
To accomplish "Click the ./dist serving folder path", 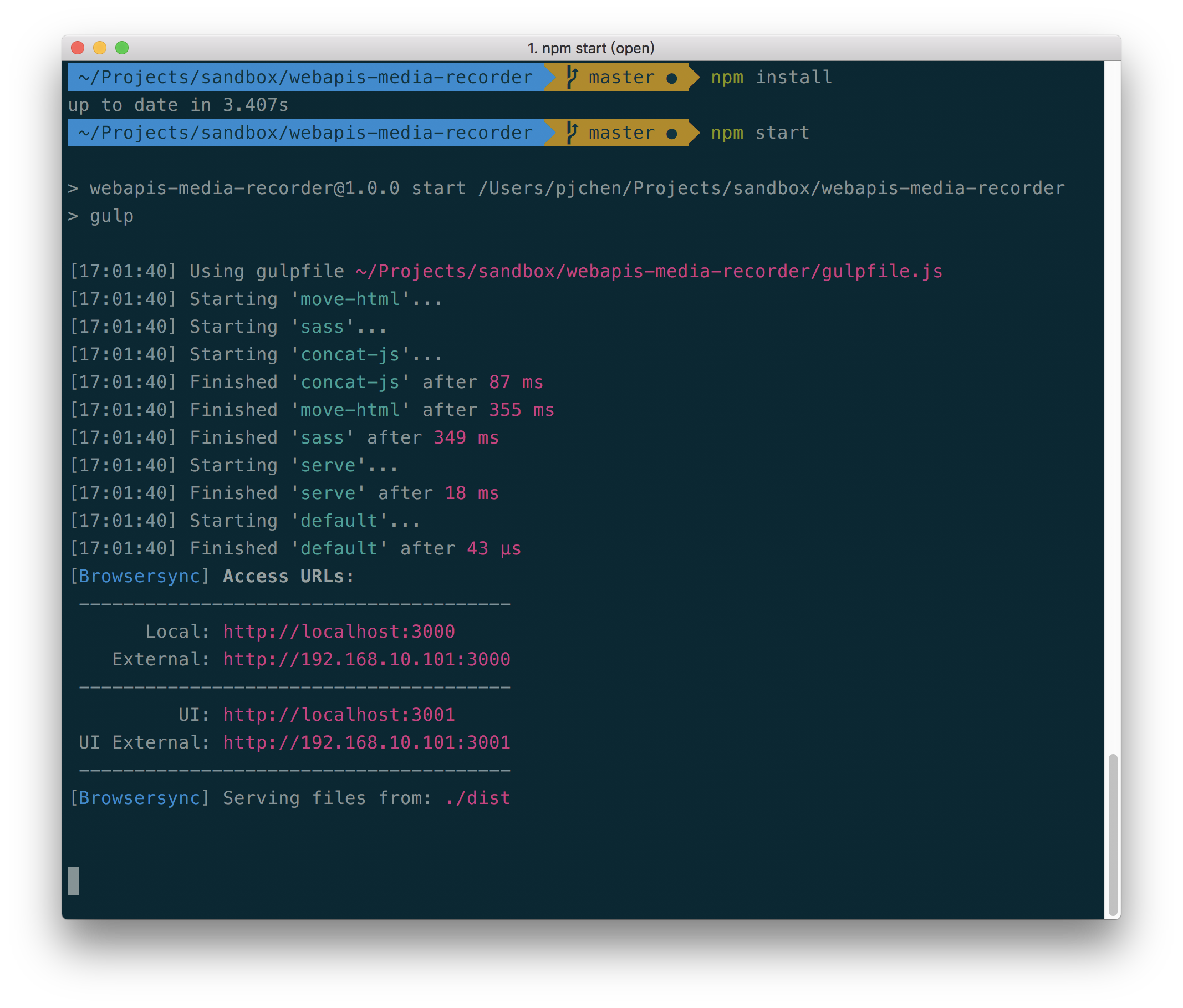I will (478, 798).
